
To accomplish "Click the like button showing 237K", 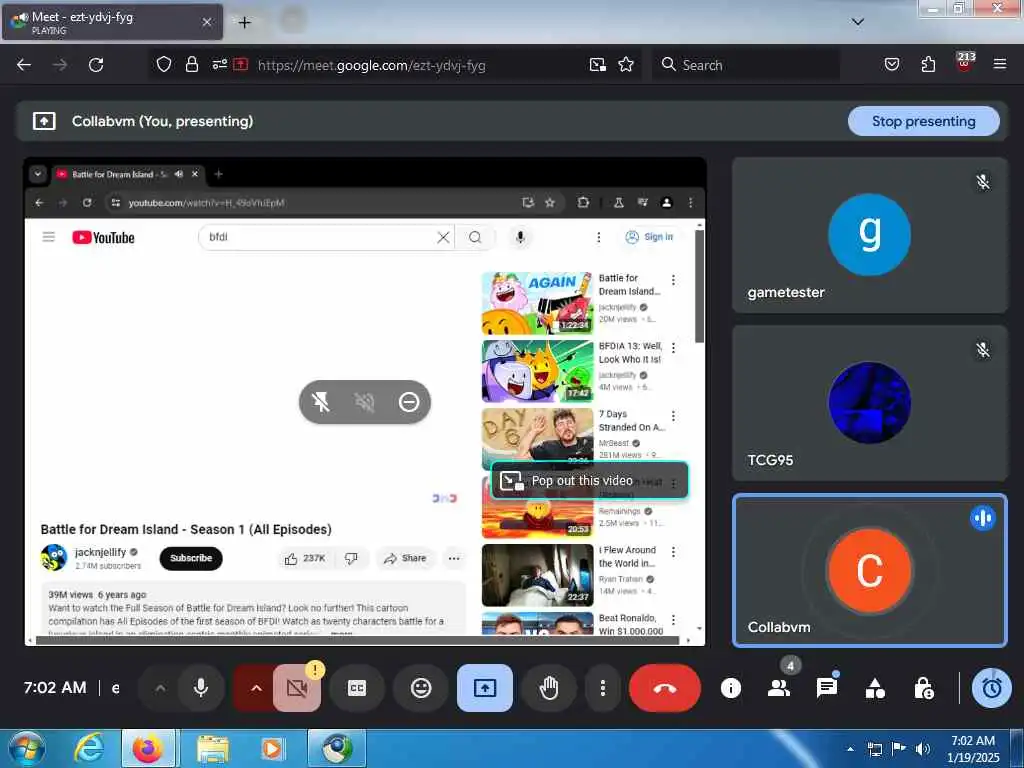I will [x=305, y=558].
